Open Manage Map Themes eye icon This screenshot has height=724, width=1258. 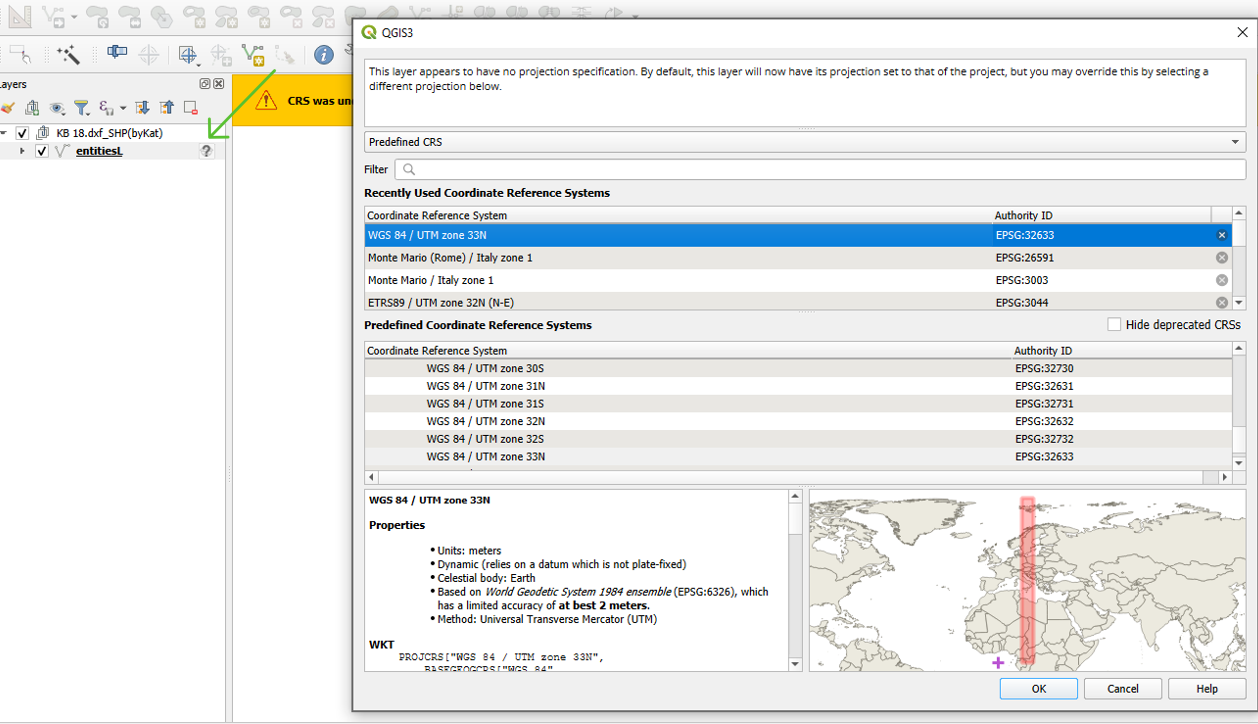point(56,108)
